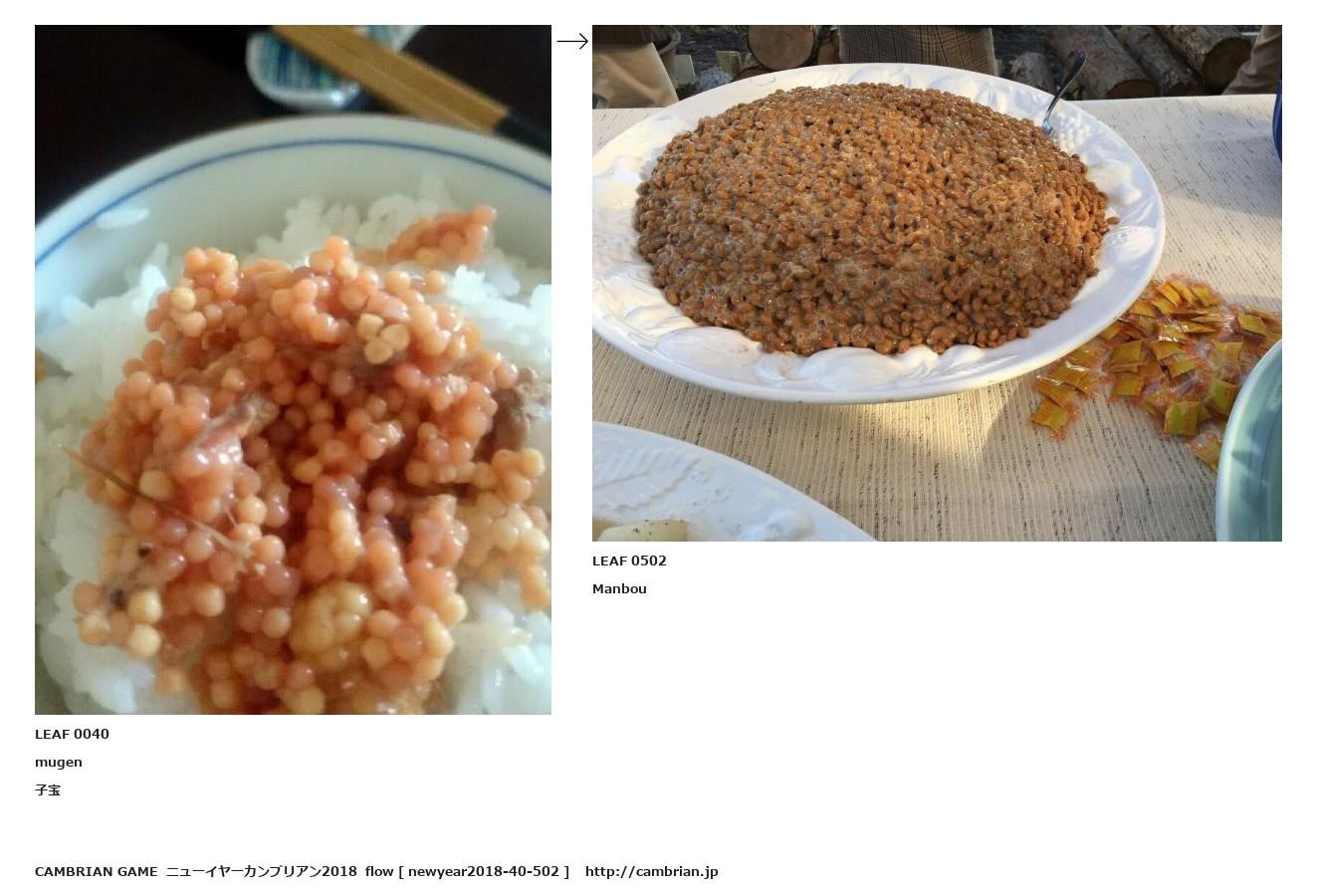The width and height of the screenshot is (1317, 896).
Task: Select the author name Manbou
Action: pyautogui.click(x=619, y=588)
